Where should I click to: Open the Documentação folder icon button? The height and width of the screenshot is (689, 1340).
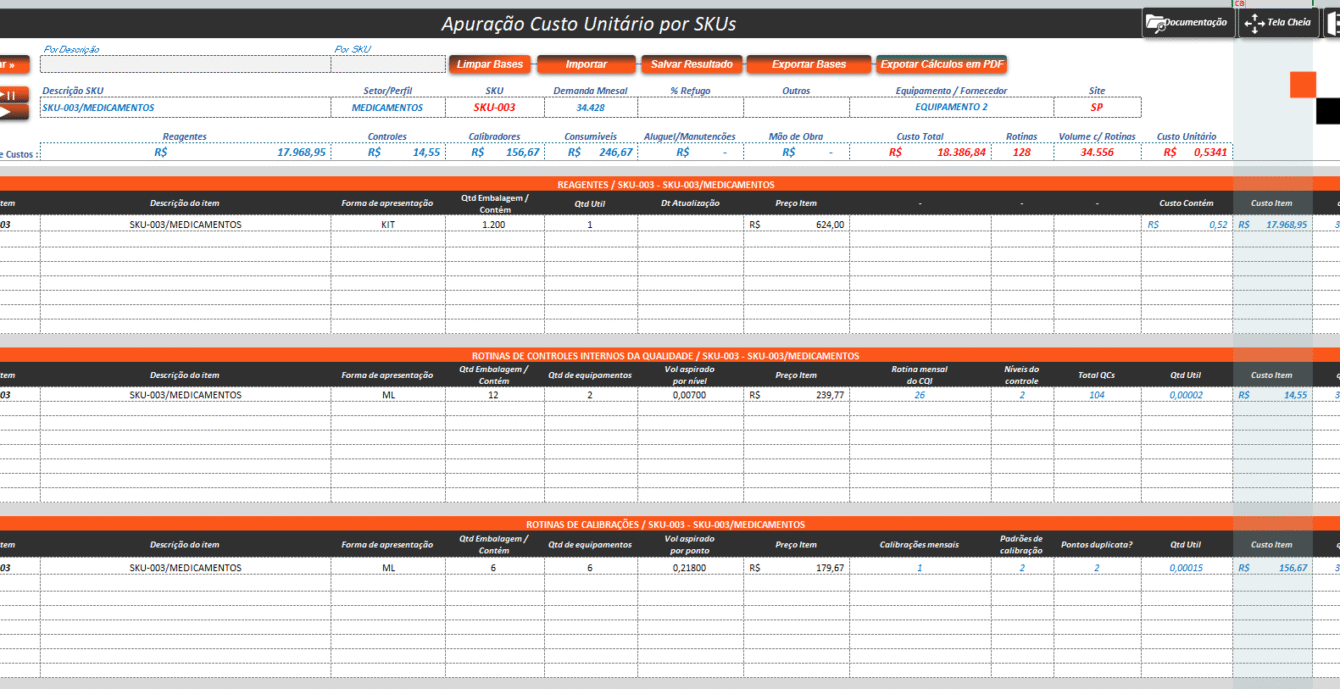[x=1187, y=23]
